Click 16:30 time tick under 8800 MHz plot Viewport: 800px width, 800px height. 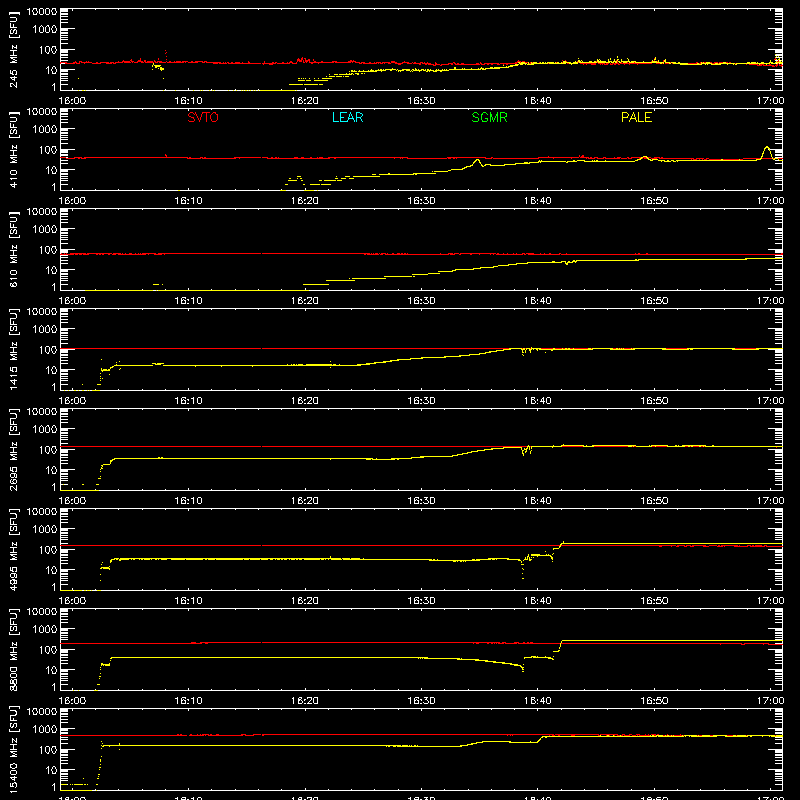click(x=421, y=701)
